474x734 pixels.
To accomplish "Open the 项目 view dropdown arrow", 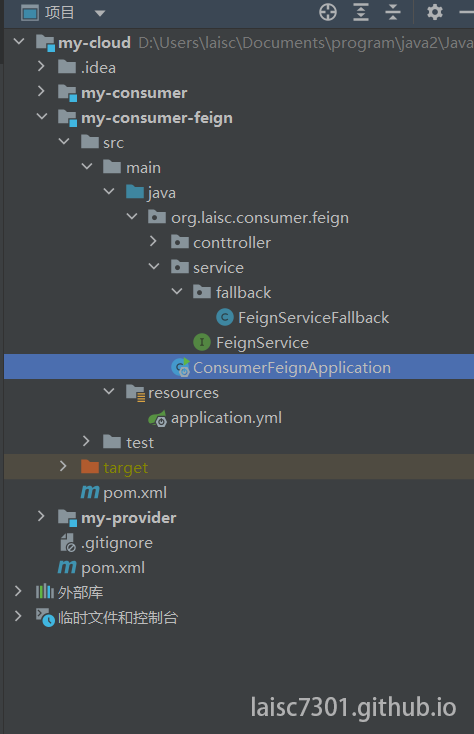I will coord(100,13).
